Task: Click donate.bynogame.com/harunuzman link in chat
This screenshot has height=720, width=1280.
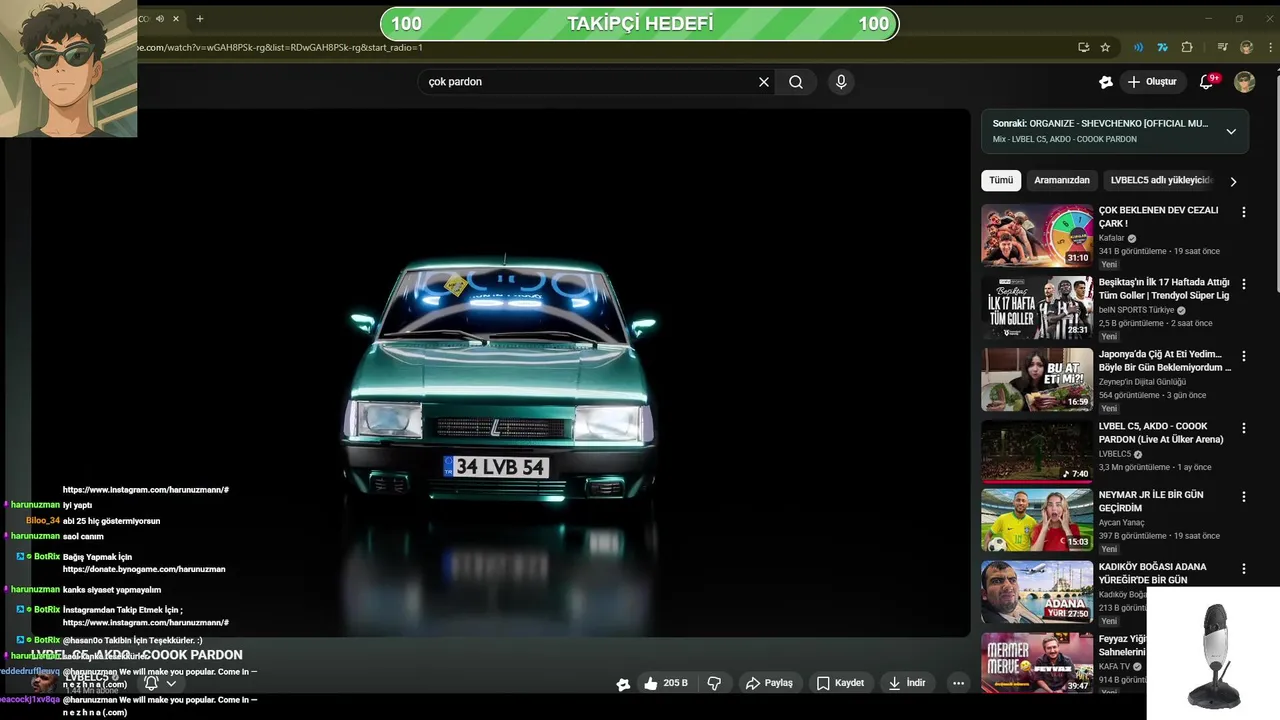Action: 144,569
